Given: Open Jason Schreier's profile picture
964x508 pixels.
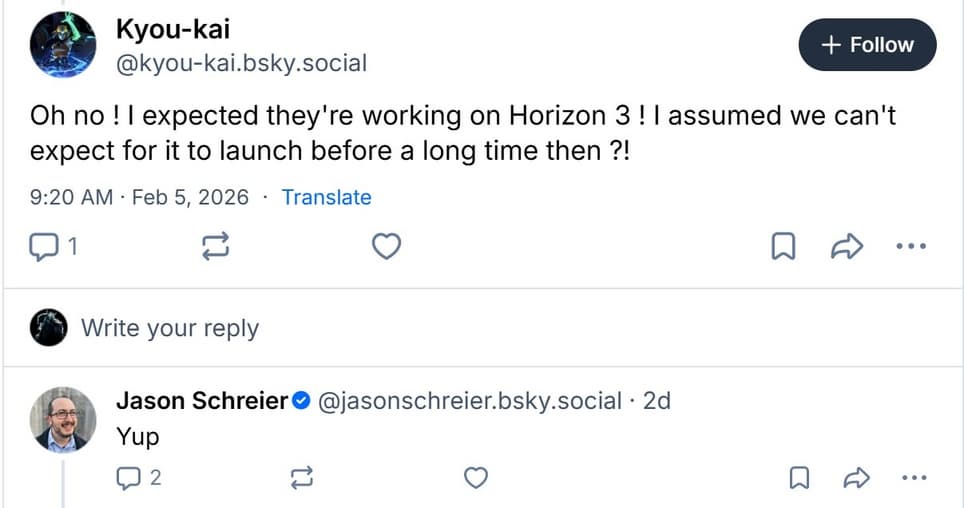Looking at the screenshot, I should 63,420.
